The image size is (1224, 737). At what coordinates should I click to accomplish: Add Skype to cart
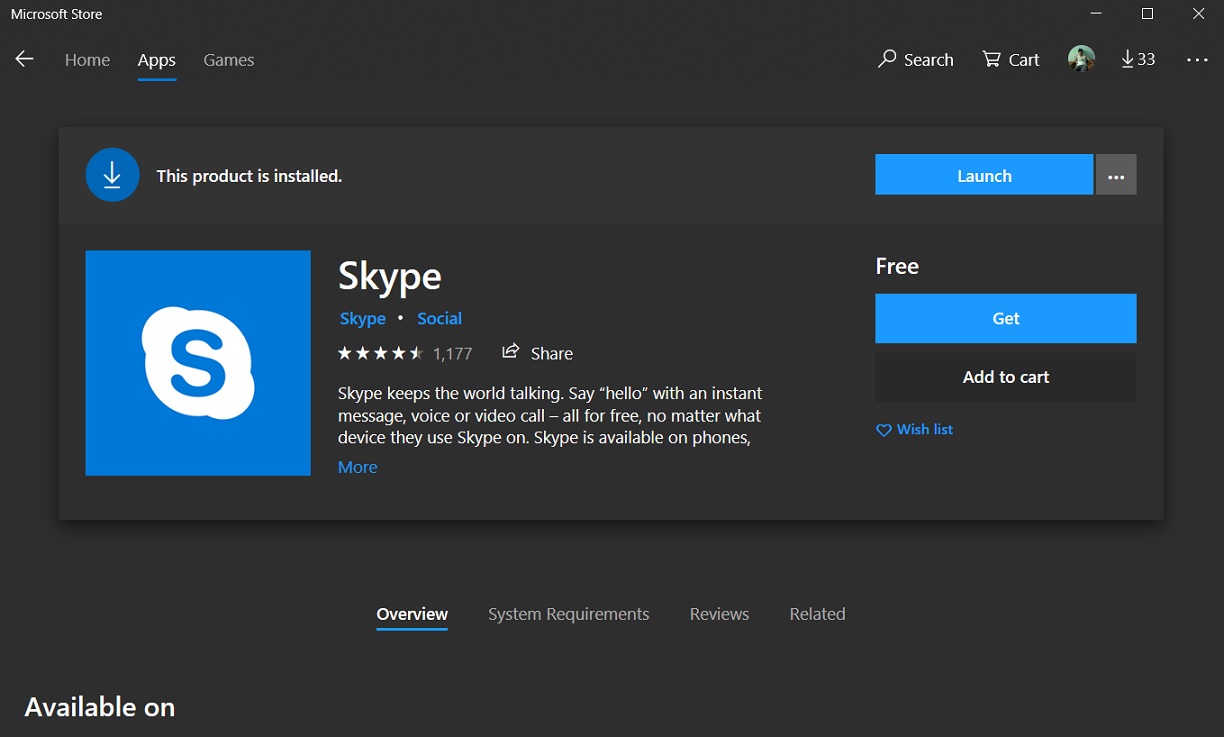[x=1005, y=376]
